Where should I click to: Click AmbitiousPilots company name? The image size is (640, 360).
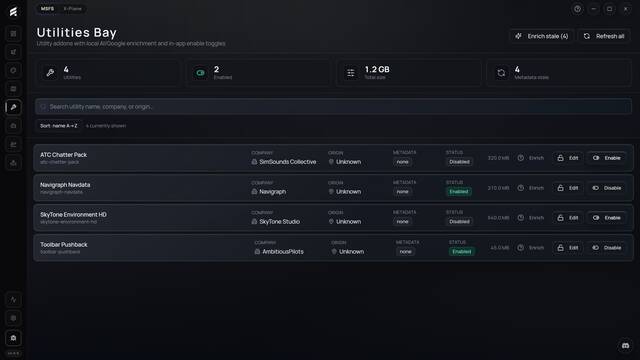283,251
